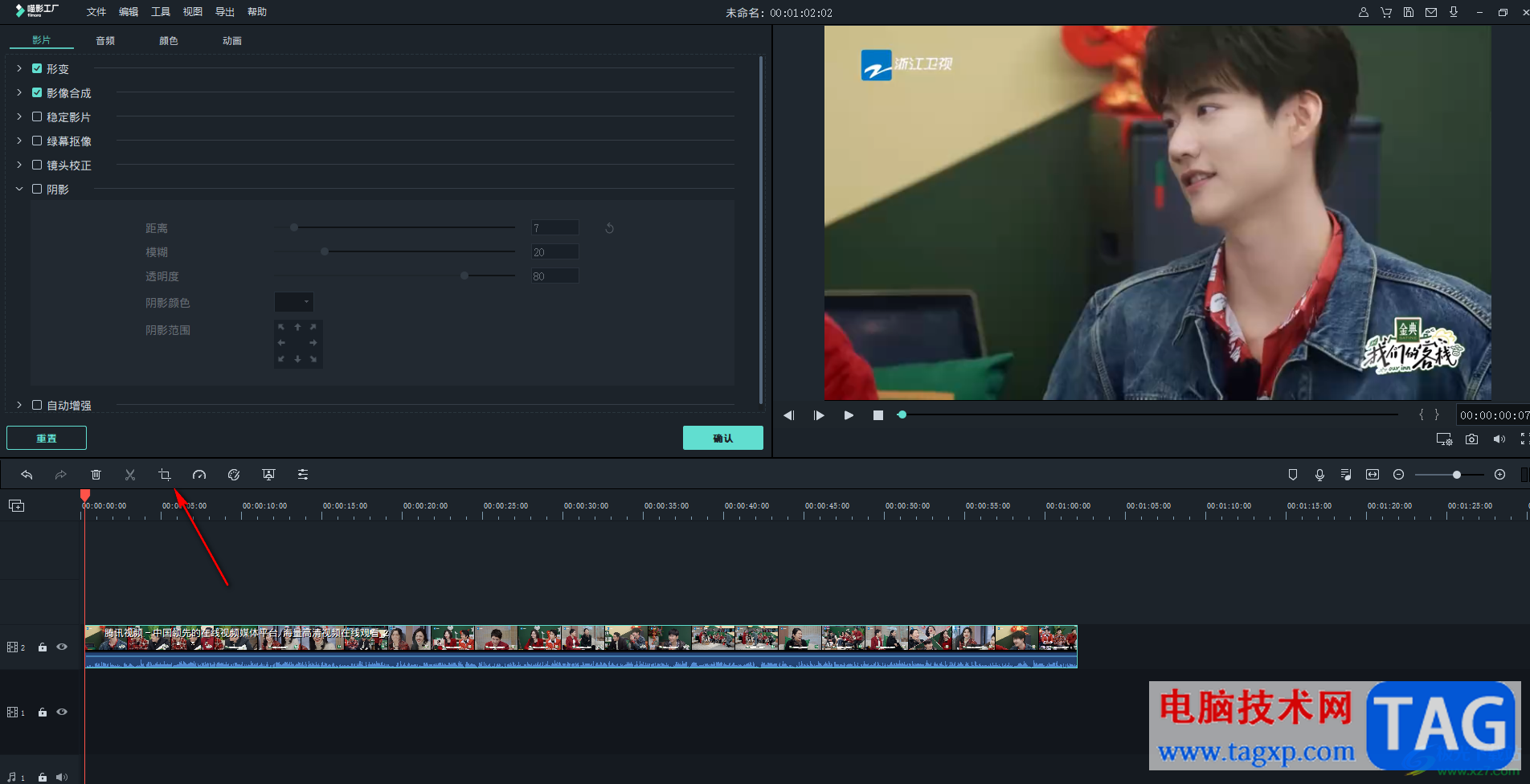Click the 重置 button

pyautogui.click(x=47, y=438)
